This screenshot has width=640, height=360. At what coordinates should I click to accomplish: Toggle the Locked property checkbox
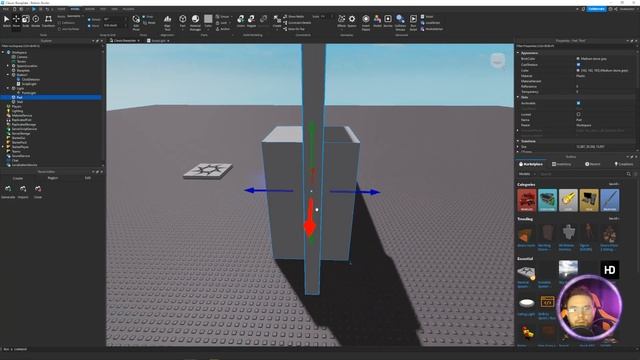point(578,114)
